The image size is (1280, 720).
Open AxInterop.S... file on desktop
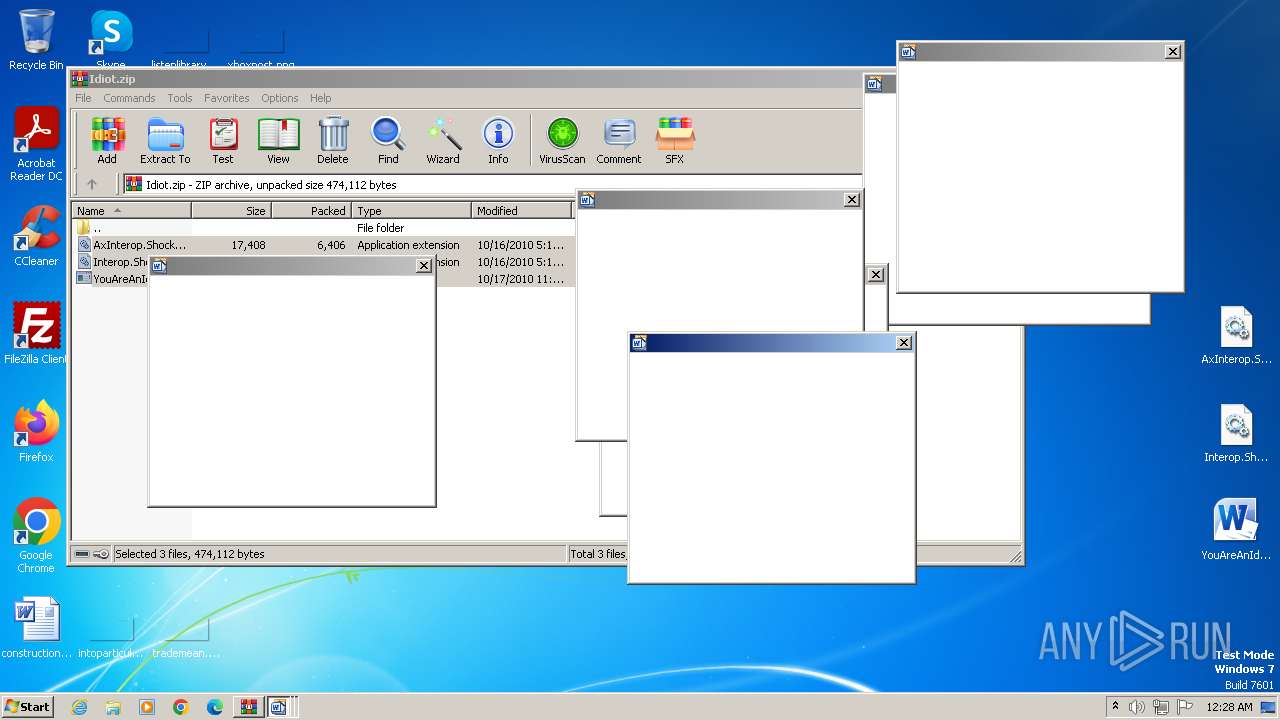coord(1236,336)
